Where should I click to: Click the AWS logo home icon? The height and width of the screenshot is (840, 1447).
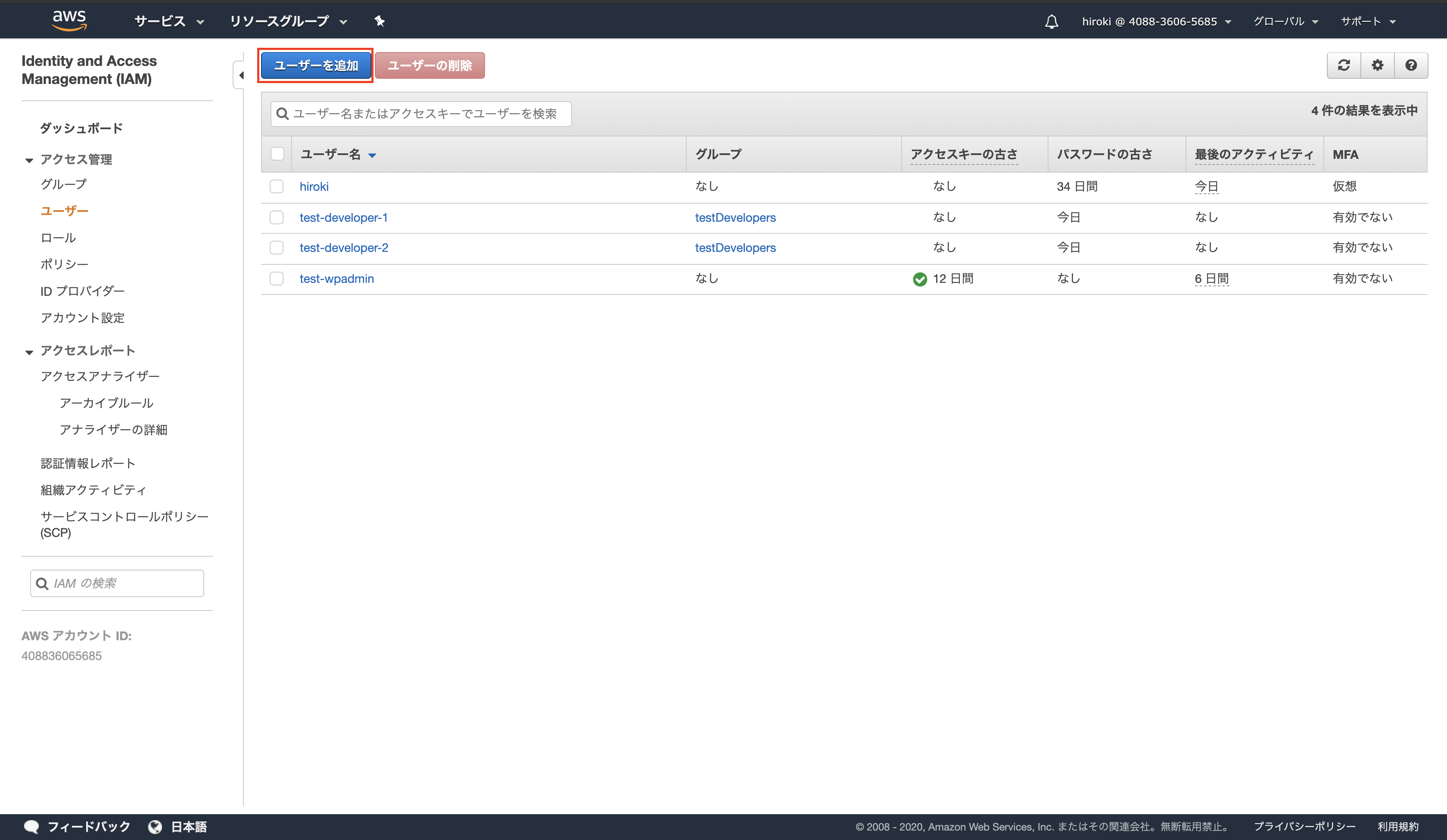(69, 21)
